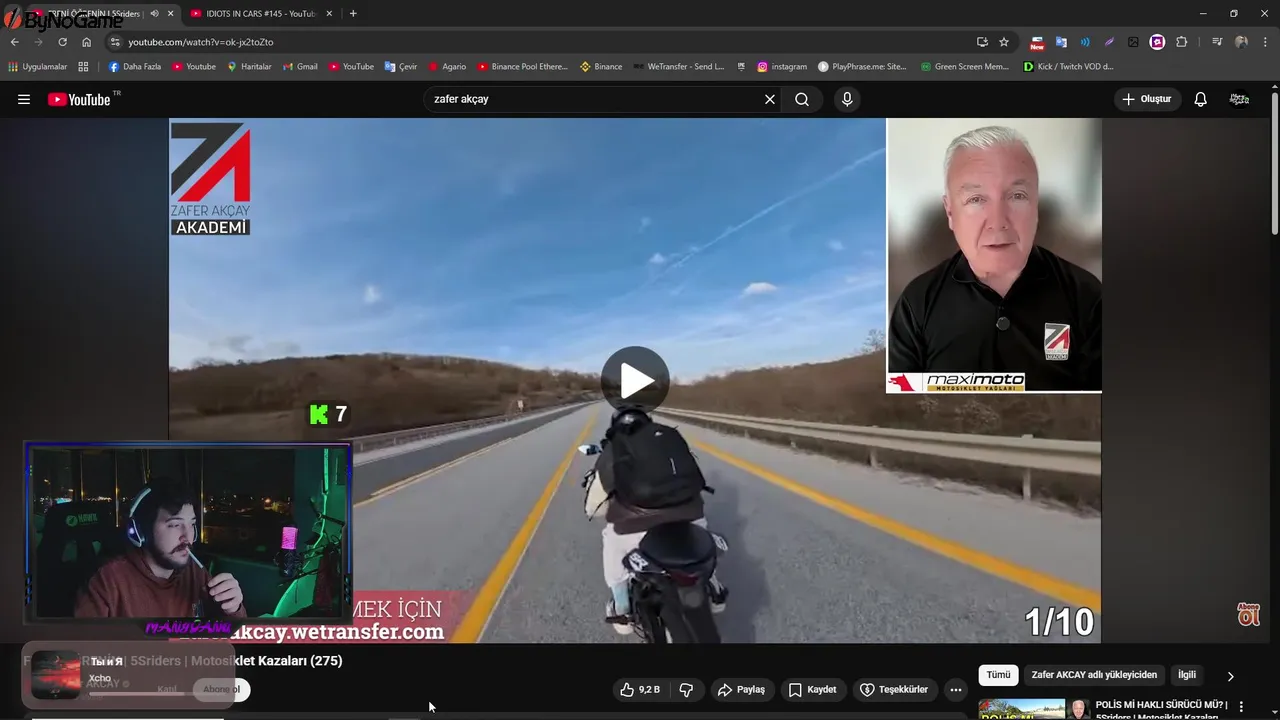1280x720 pixels.
Task: Clear the search text with the X
Action: click(770, 99)
